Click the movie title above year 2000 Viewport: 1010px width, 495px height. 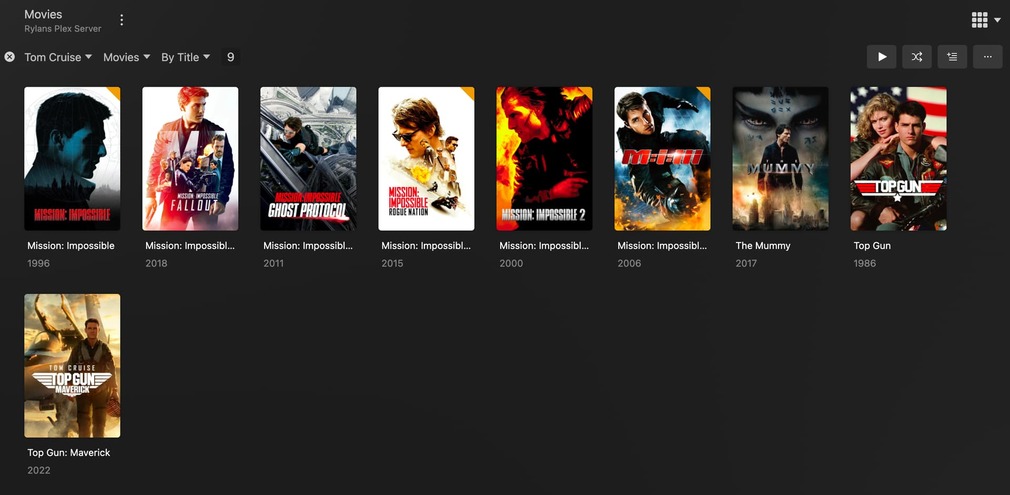tap(544, 246)
